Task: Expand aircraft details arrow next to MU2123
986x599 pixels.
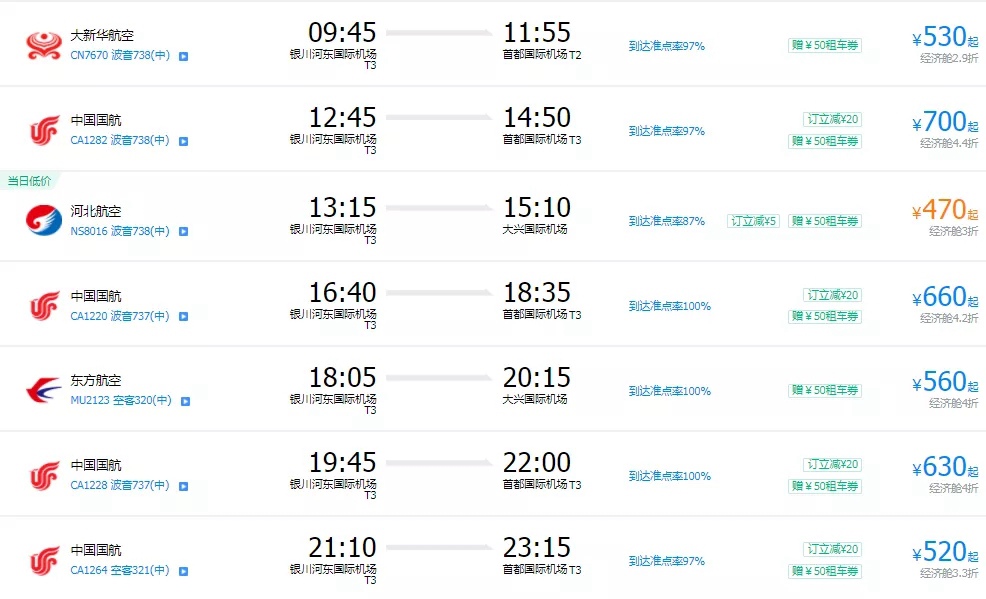Action: pos(185,401)
